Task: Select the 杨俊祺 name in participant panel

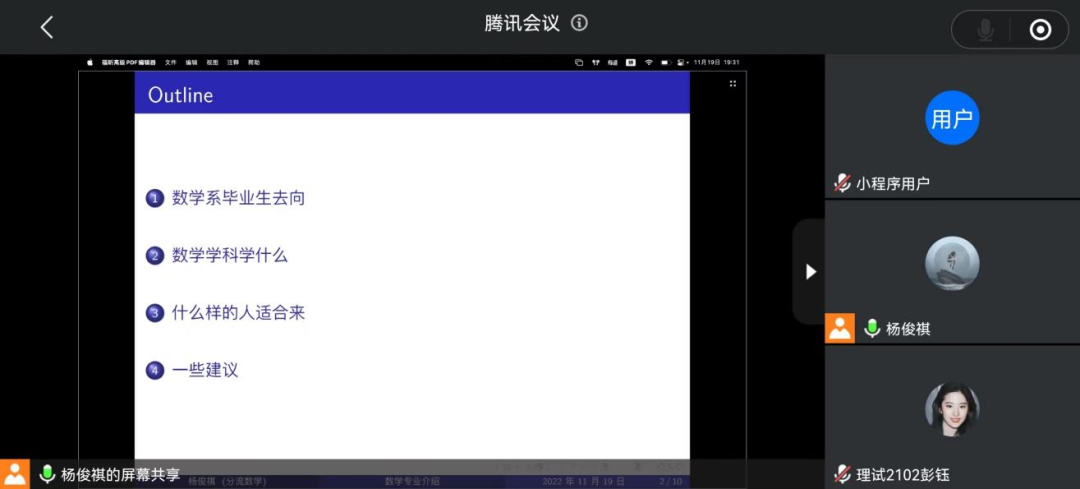Action: point(908,329)
